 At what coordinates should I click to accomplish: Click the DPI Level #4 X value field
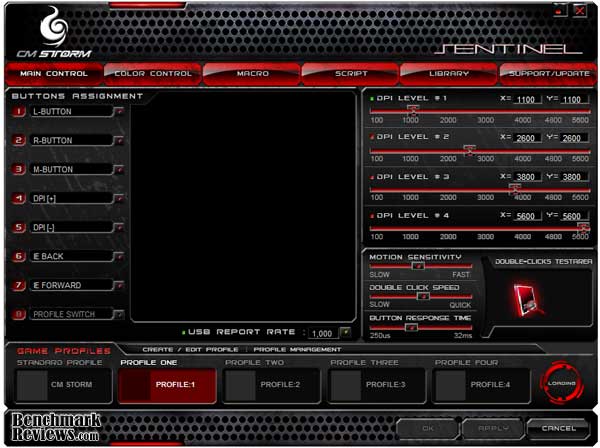point(527,216)
